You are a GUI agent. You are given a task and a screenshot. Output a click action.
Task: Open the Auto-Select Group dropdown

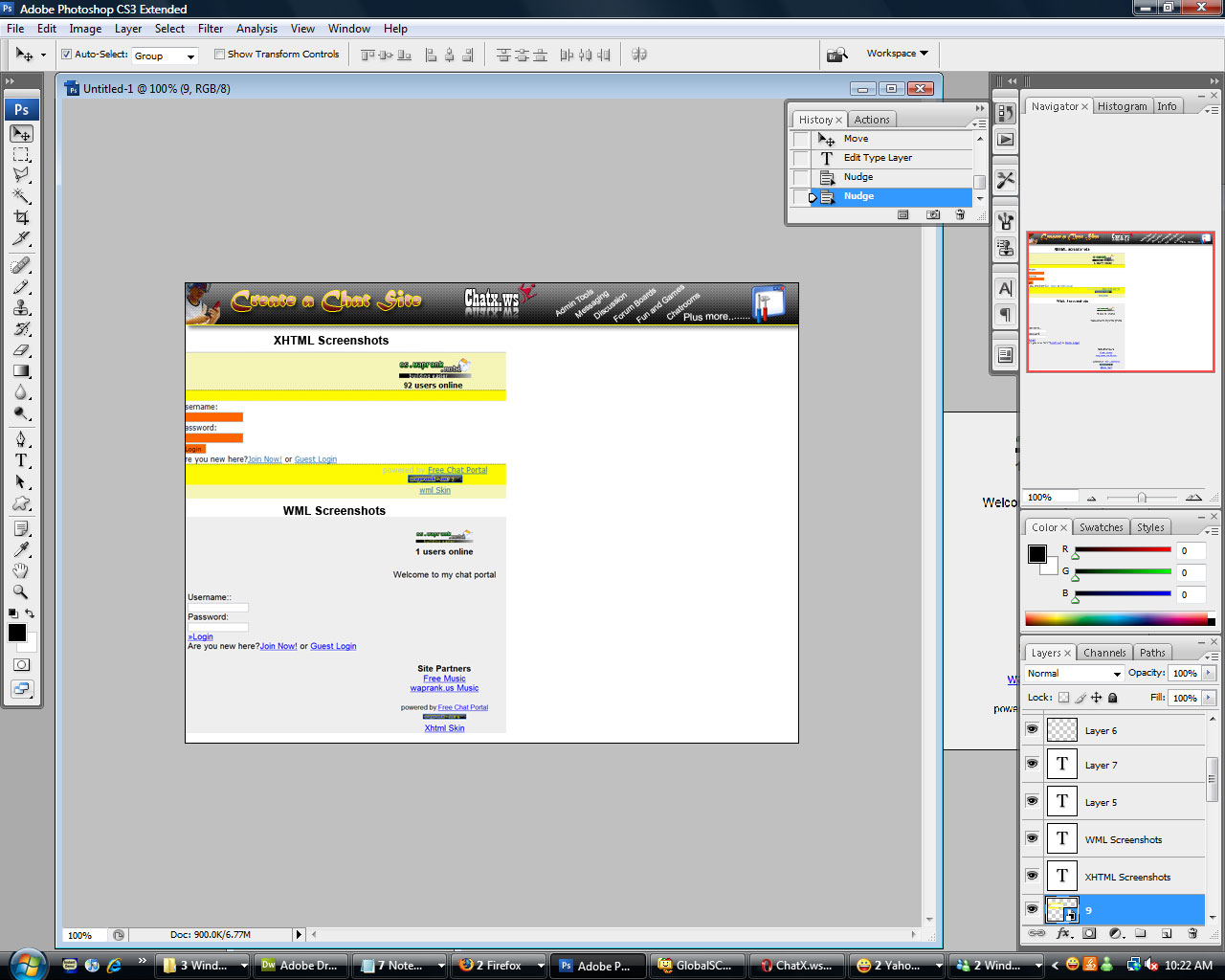coord(165,56)
